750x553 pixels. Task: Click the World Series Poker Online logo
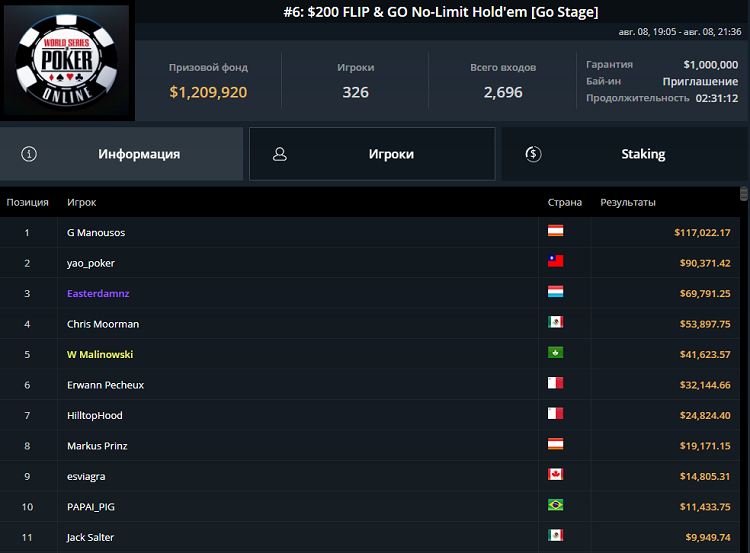(67, 62)
